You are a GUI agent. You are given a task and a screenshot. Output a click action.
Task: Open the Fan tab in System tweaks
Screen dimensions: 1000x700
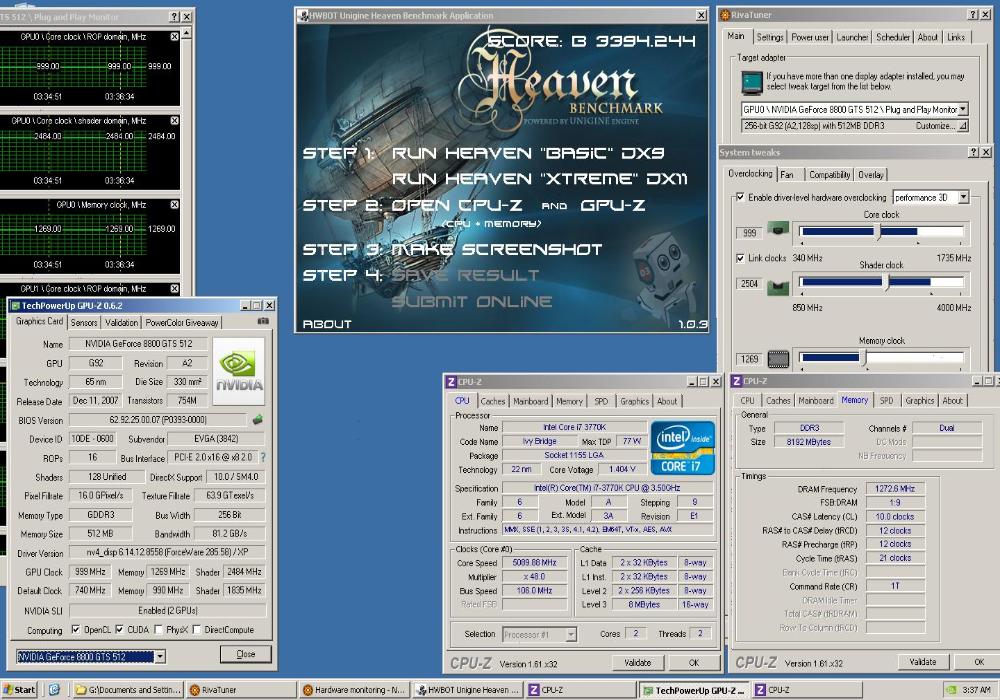click(x=787, y=175)
